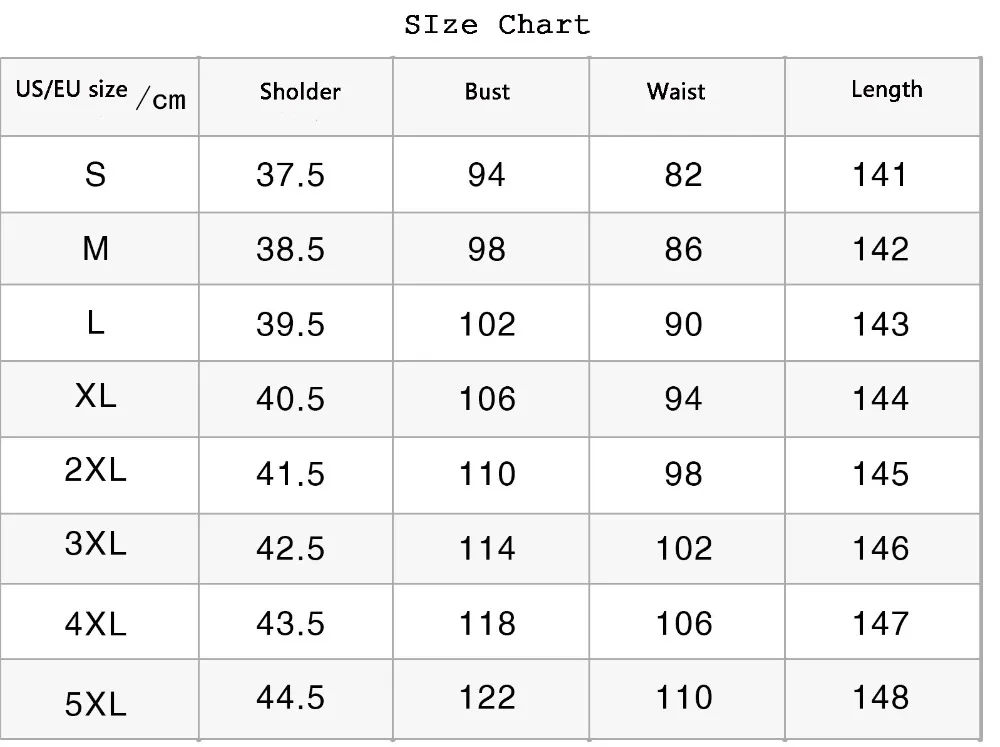1000x747 pixels.
Task: Select the M size row label
Action: (96, 248)
